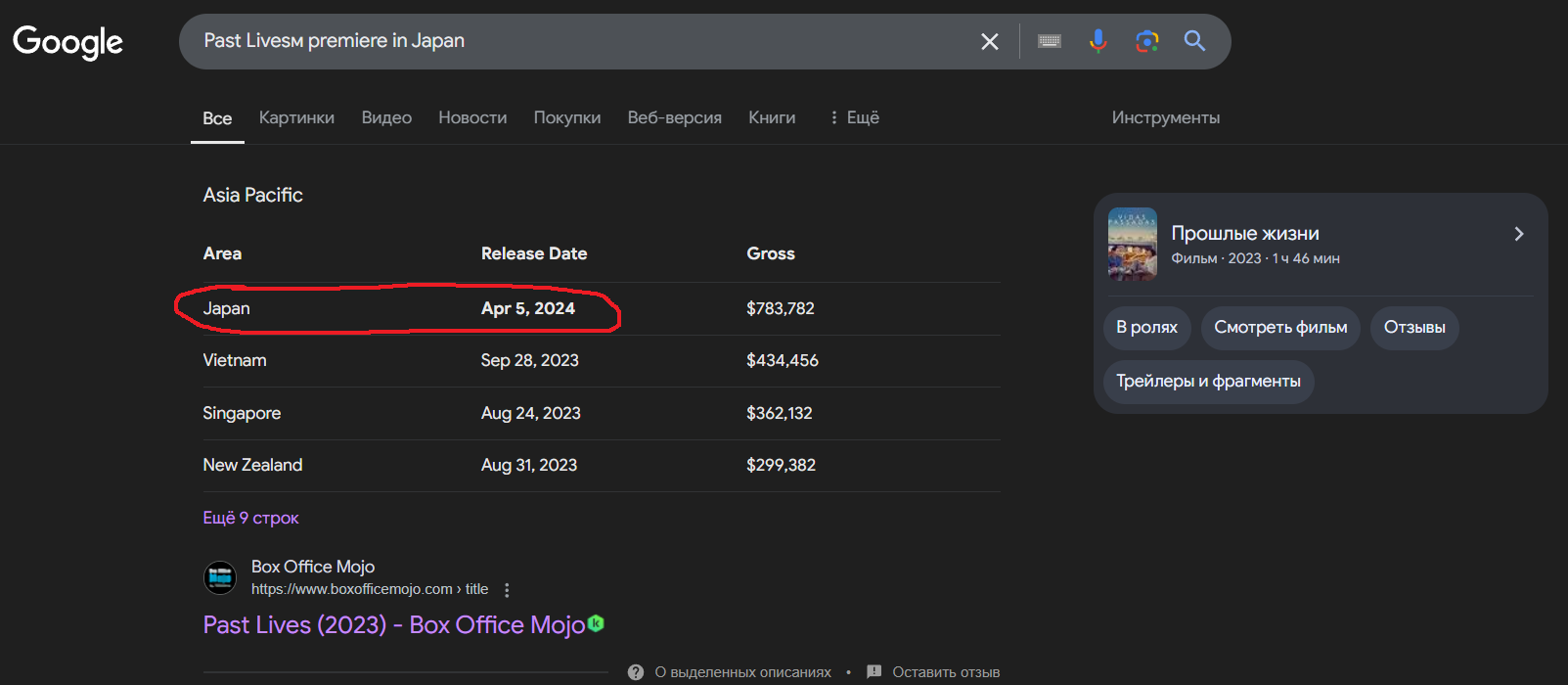Click the В ролях chip
The image size is (1568, 685).
(1146, 328)
